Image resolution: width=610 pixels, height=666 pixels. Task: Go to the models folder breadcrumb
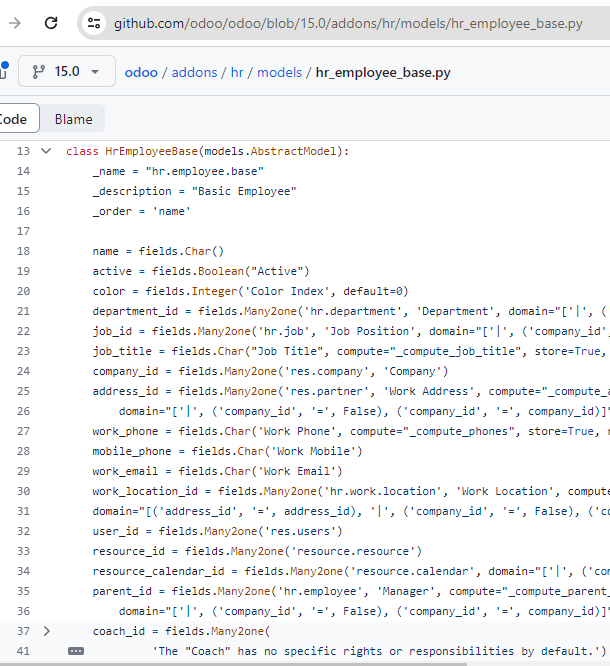(279, 73)
